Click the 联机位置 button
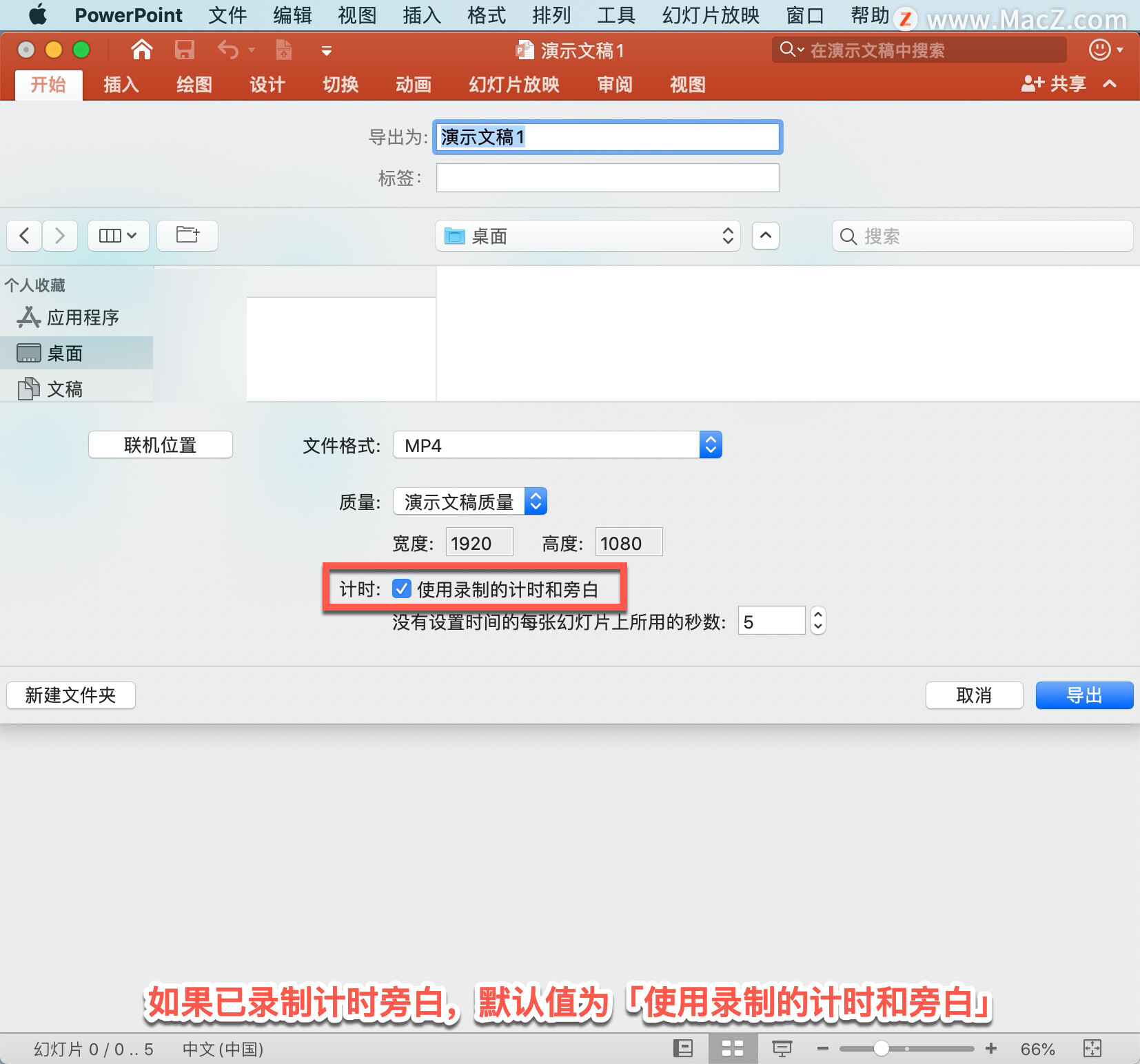Viewport: 1140px width, 1064px height. (161, 445)
